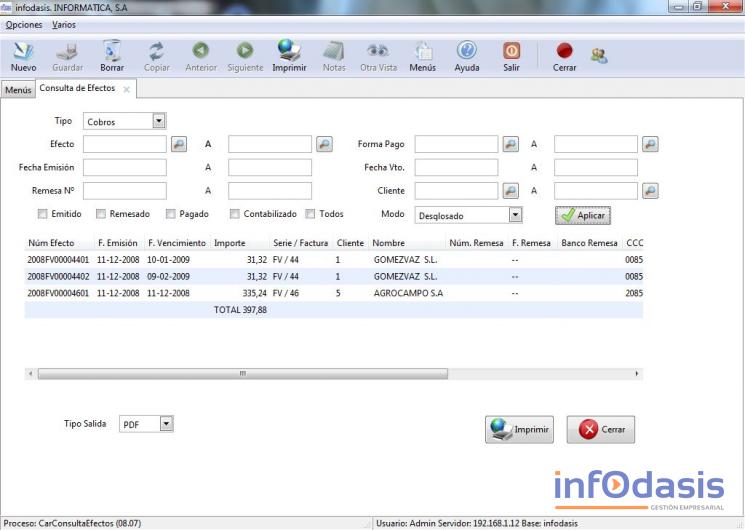Screen dimensions: 745x530
Task: Open Ayuda help icon
Action: click(x=466, y=51)
